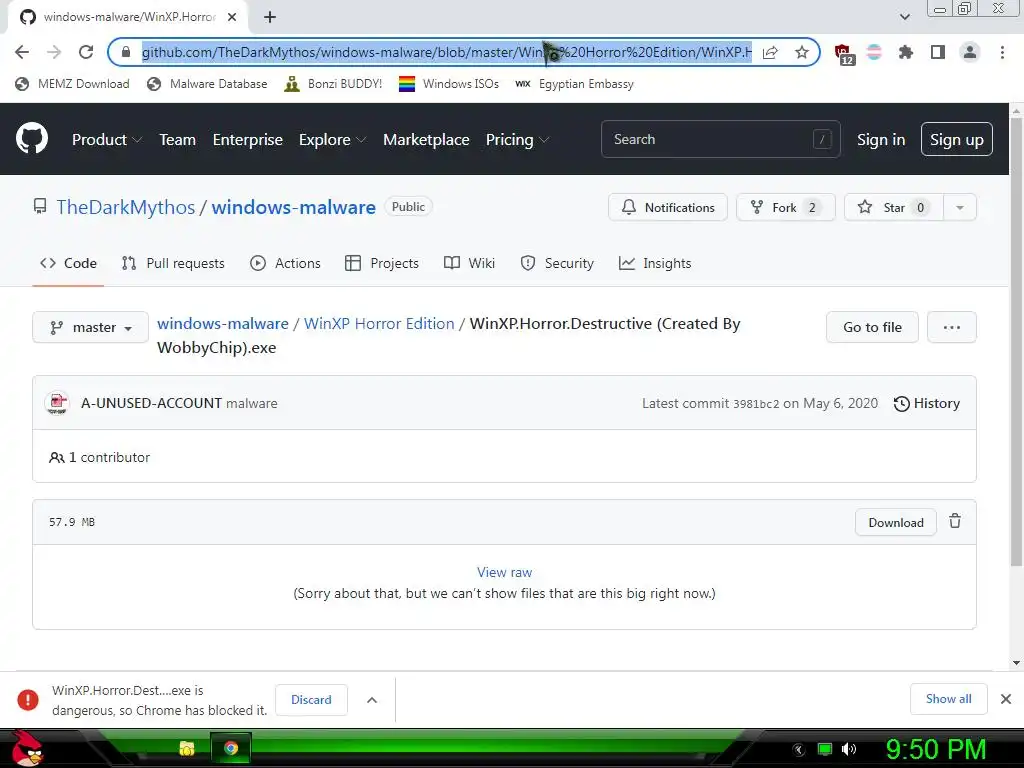Image resolution: width=1024 pixels, height=768 pixels.
Task: Click the View raw link
Action: tap(504, 573)
